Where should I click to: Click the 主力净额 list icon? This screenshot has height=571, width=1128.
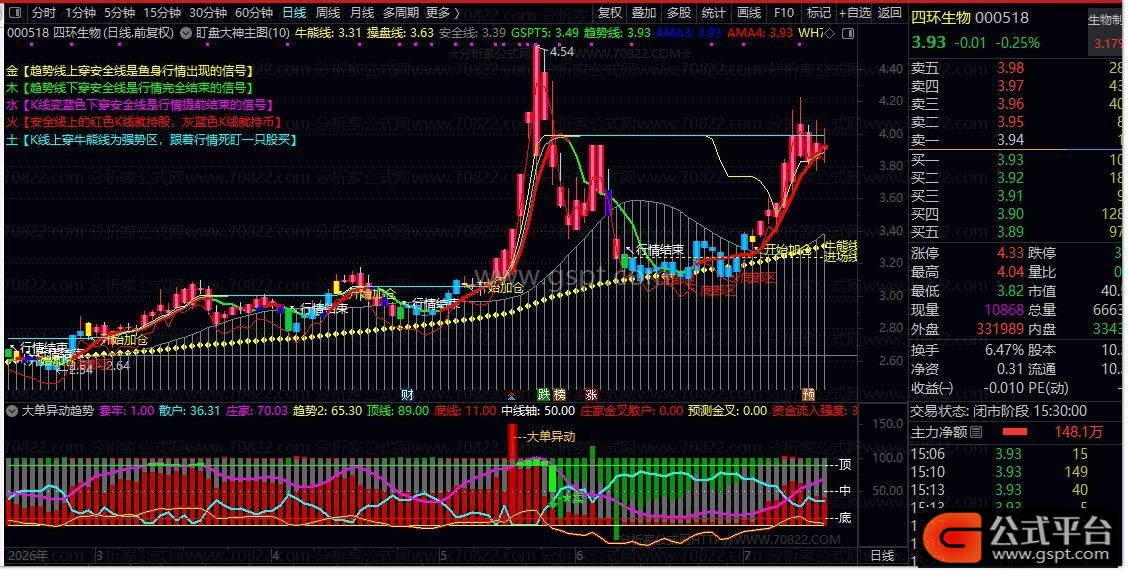click(976, 432)
